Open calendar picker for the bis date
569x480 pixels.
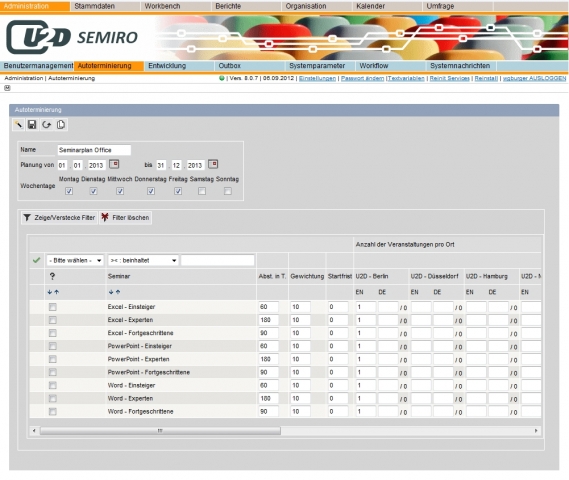(x=213, y=164)
